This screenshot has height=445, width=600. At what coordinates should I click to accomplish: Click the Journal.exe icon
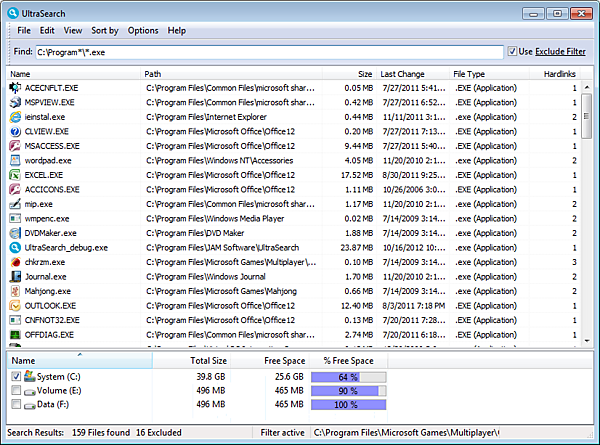click(15, 277)
